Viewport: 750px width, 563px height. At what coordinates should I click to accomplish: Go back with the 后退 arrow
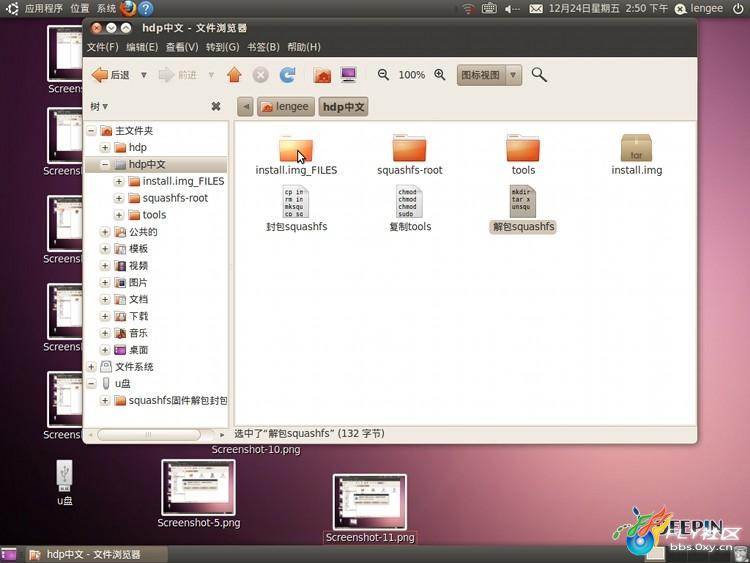110,75
